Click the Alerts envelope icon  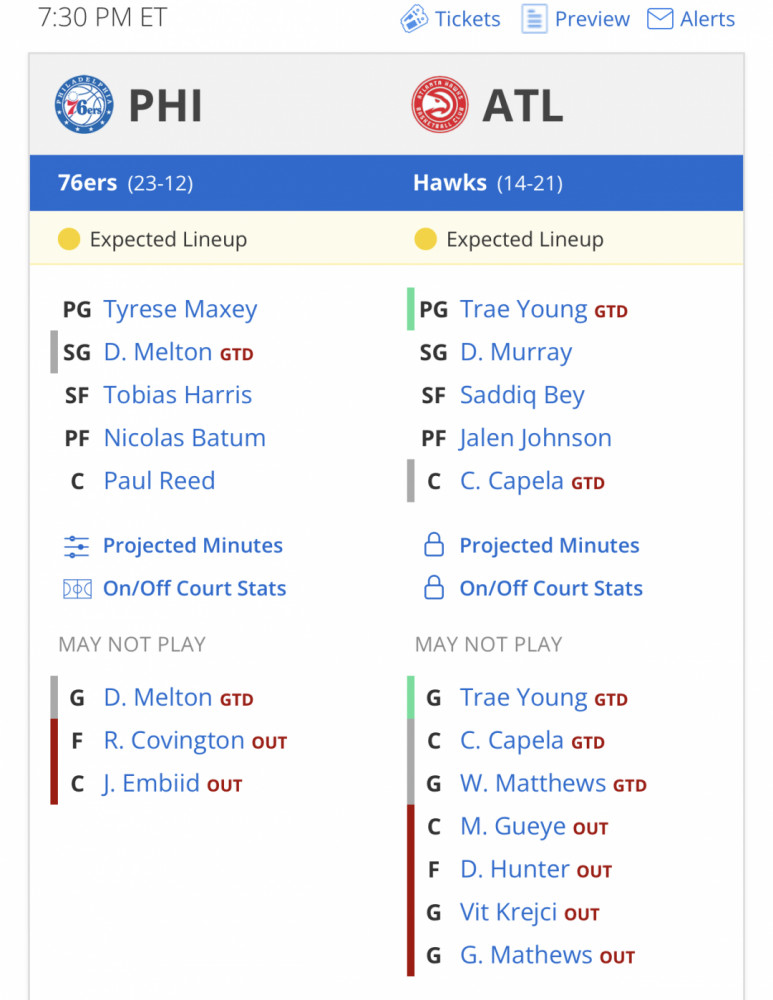click(659, 19)
